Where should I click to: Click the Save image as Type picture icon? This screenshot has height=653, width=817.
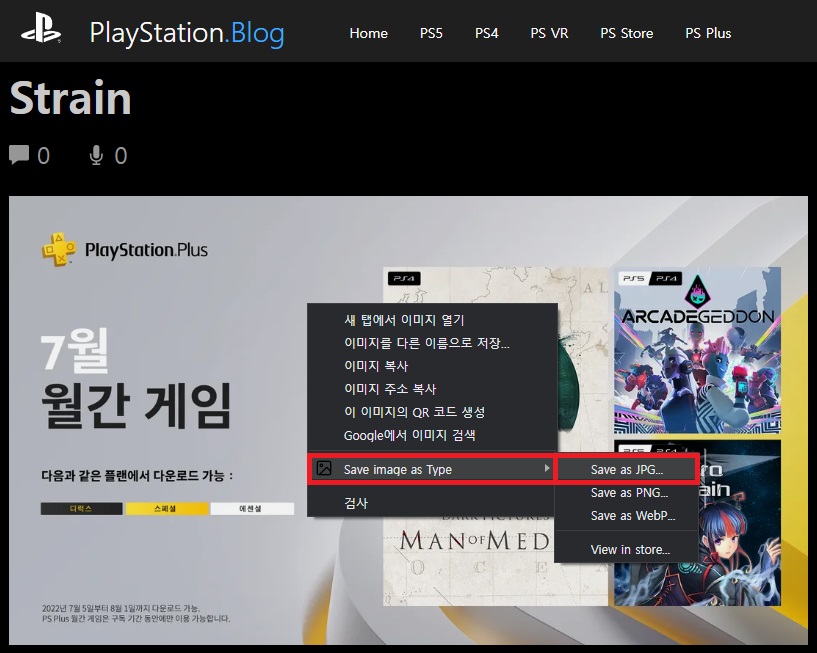coord(324,469)
